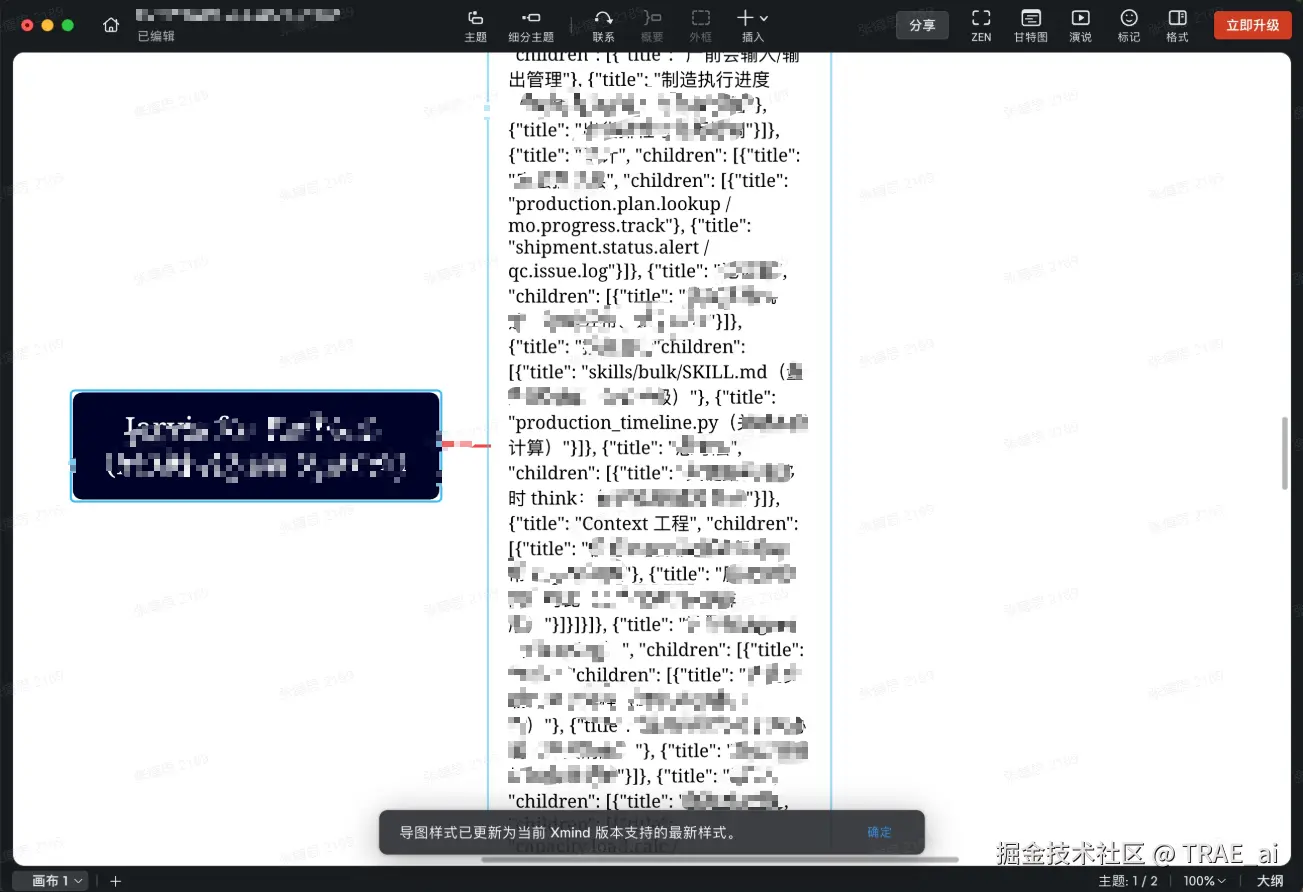Start 演说 pitch mode
The image size is (1303, 892).
(1080, 26)
